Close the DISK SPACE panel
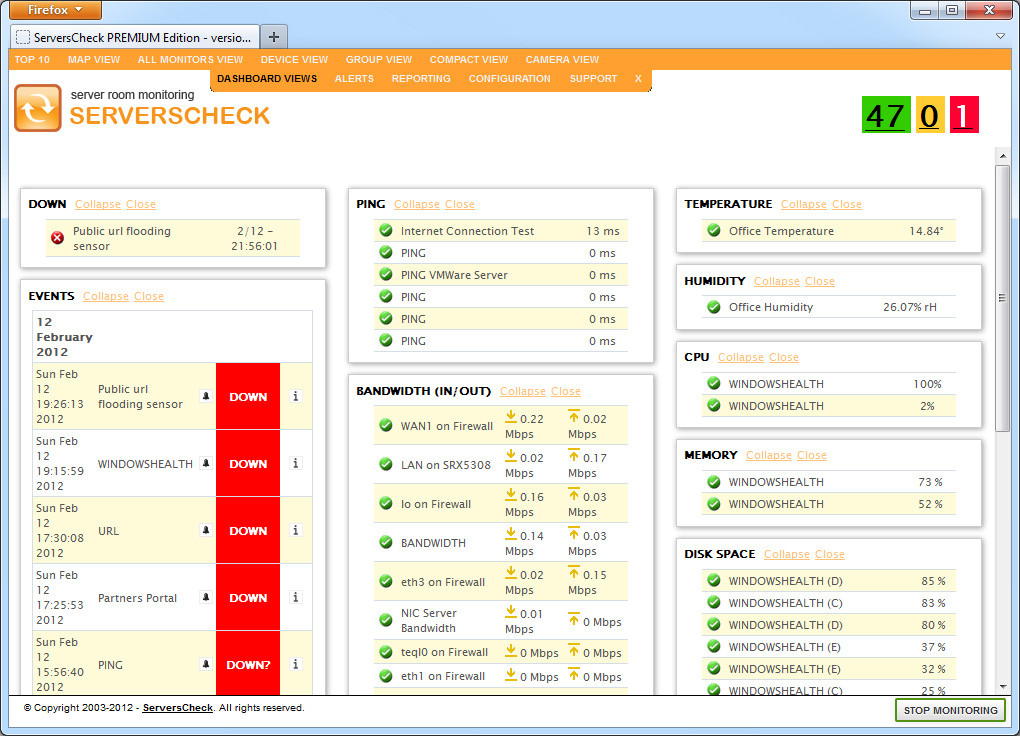 point(830,554)
